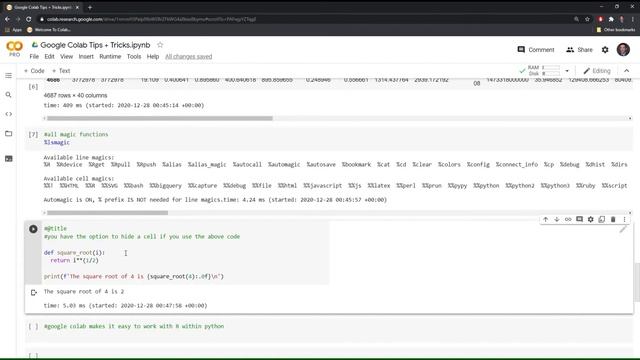Add a new Code cell
640x360 pixels.
[34, 71]
